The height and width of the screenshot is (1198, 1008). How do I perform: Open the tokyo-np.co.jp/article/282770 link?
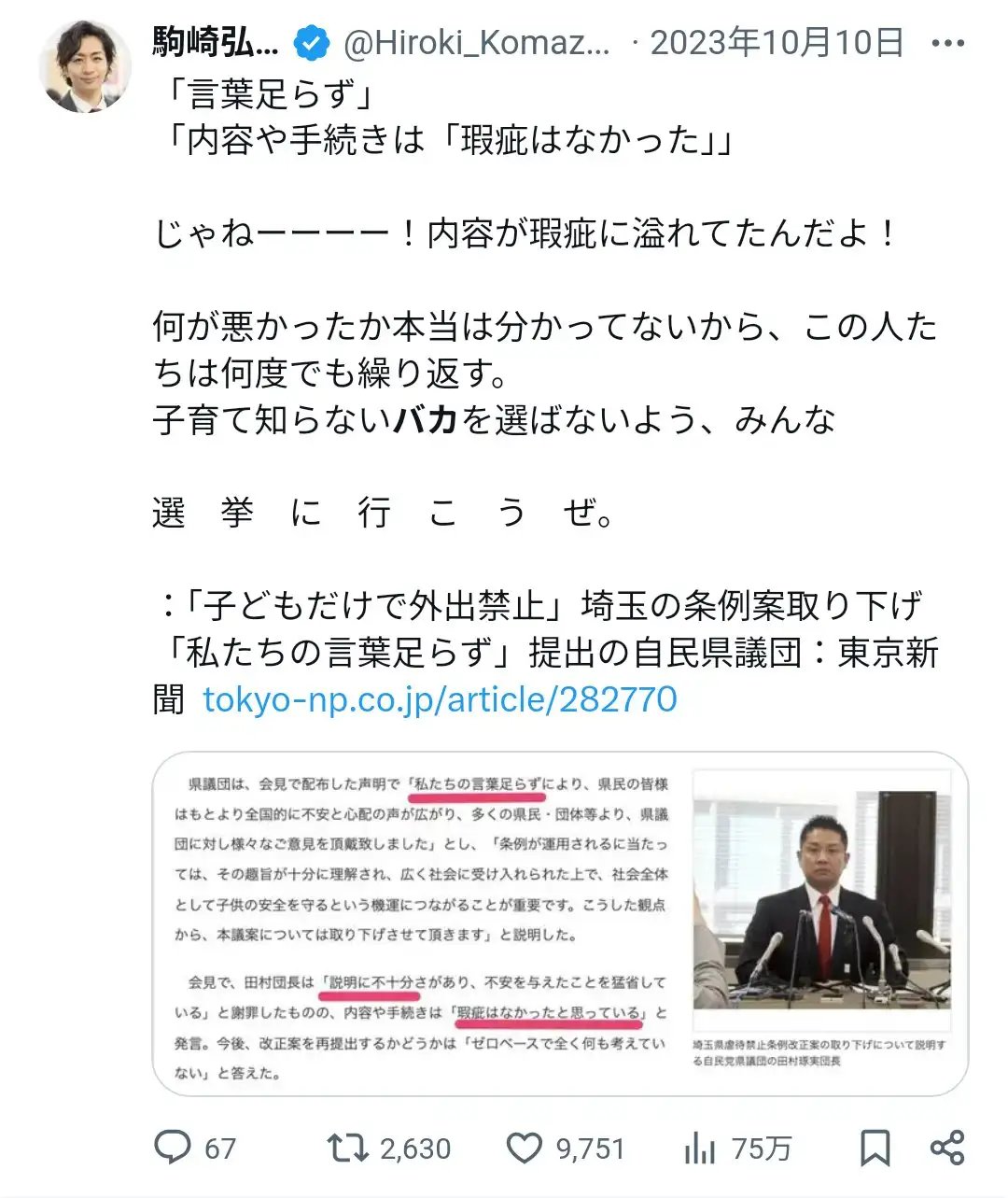(x=440, y=699)
